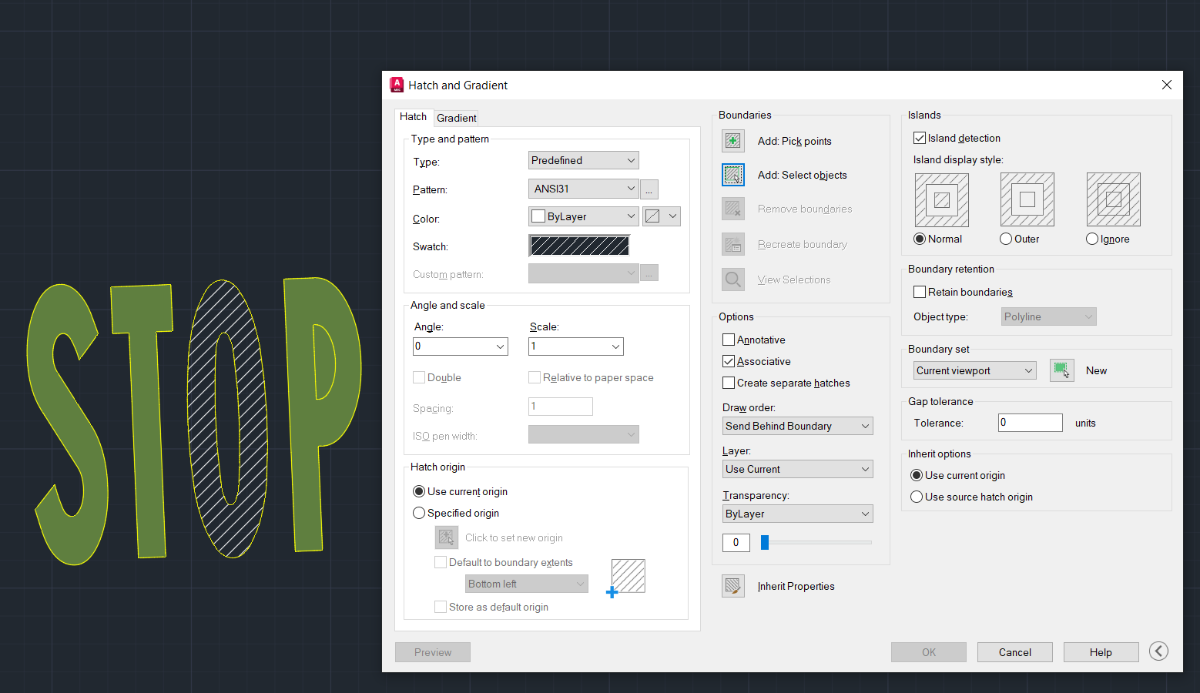Click the Add: Select objects icon
Screen dimensions: 1200x693
[733, 175]
